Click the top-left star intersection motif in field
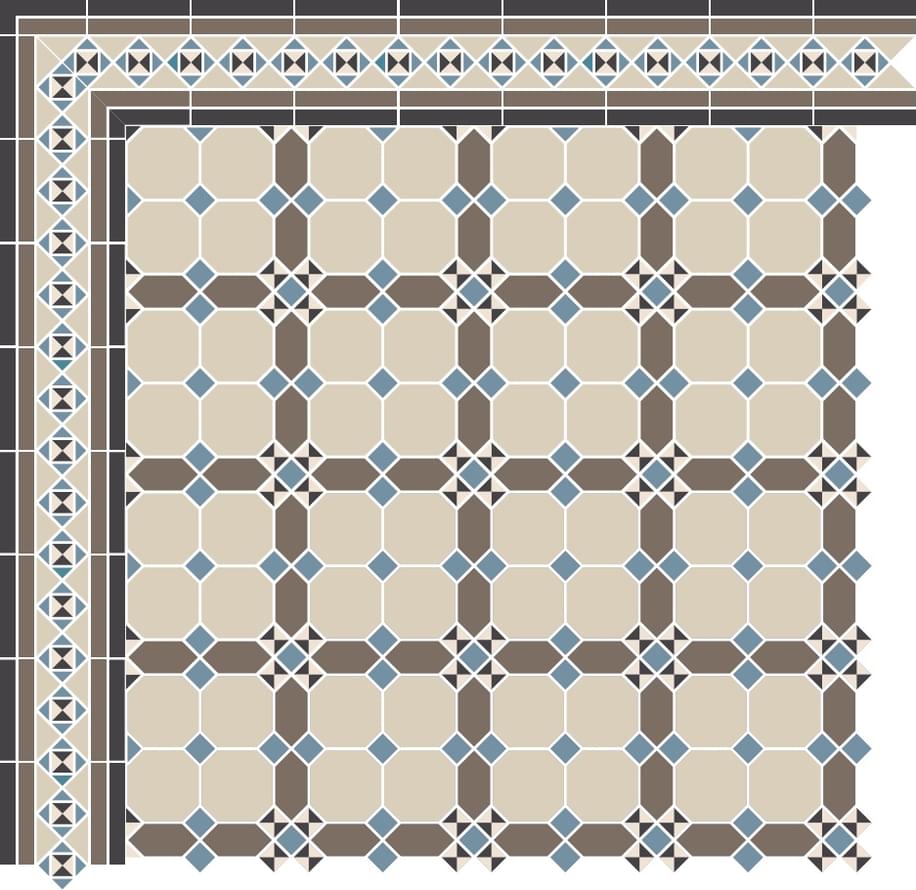The width and height of the screenshot is (916, 890). [291, 291]
